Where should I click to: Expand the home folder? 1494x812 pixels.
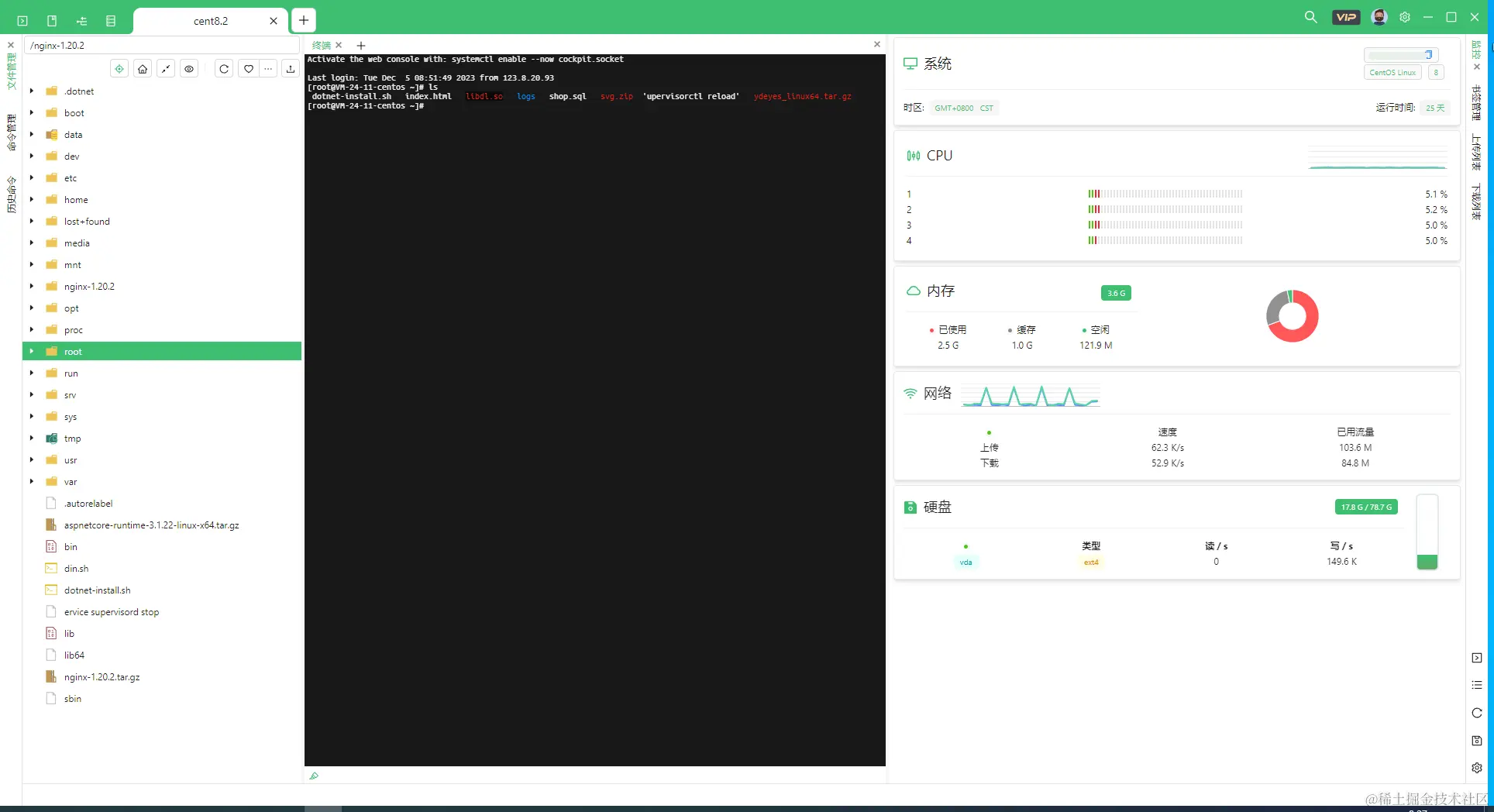(x=32, y=199)
